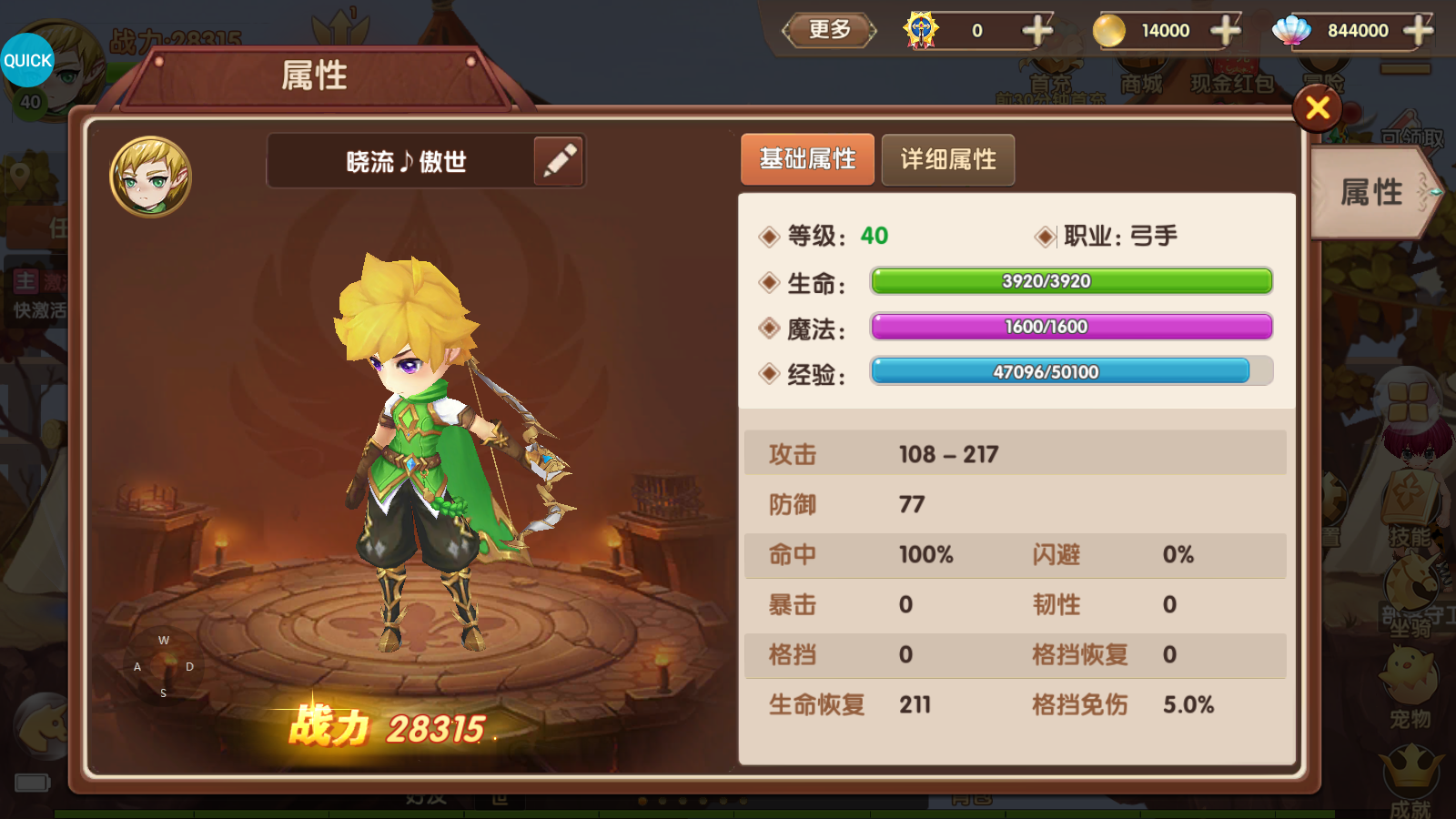Select the 基础属性 tab
Viewport: 1456px width, 819px height.
coord(807,160)
